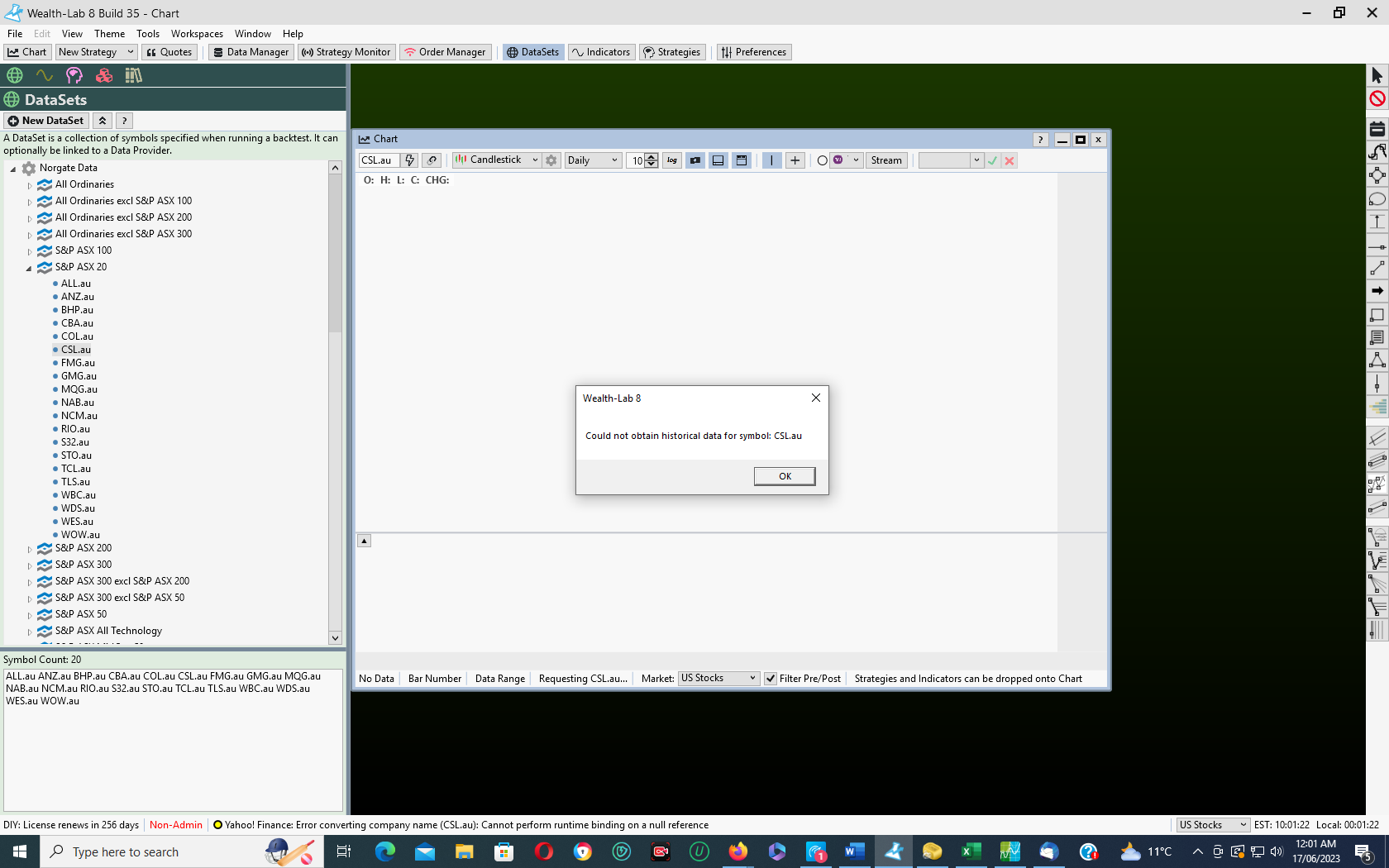Open the Daily timeframe scale dropdown
The image size is (1389, 868).
pos(592,160)
